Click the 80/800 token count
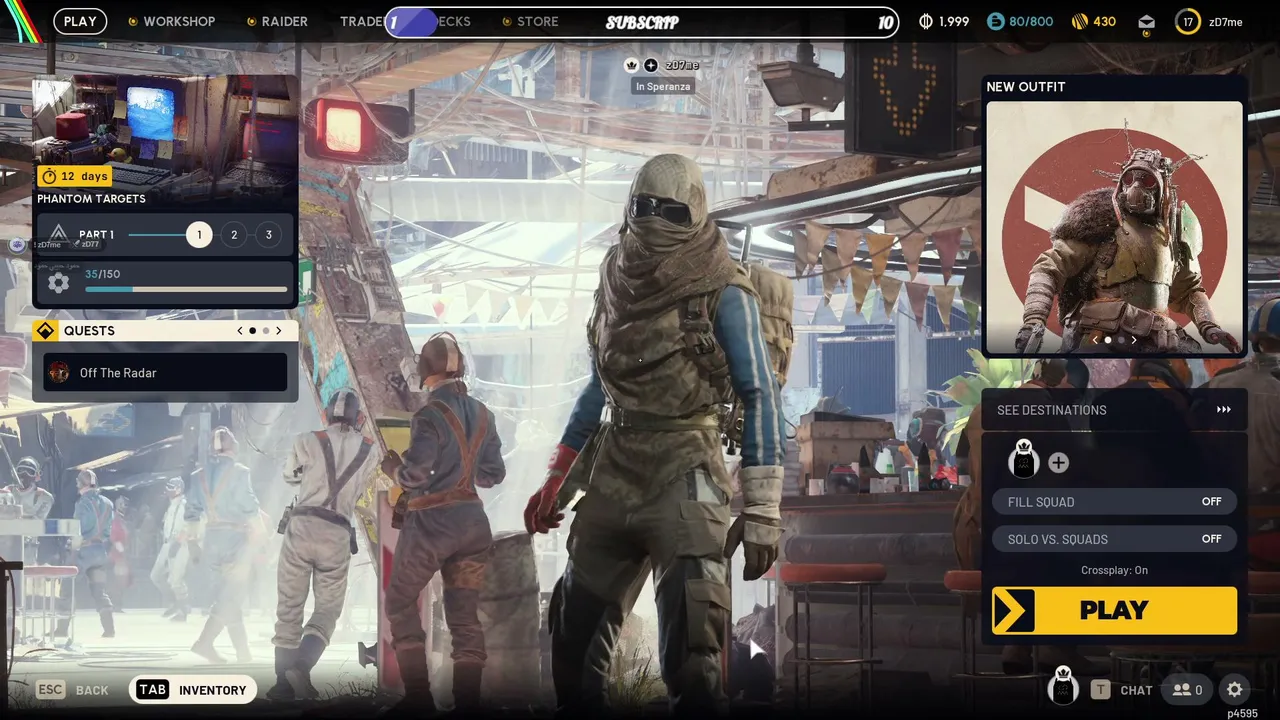1280x720 pixels. tap(1031, 21)
